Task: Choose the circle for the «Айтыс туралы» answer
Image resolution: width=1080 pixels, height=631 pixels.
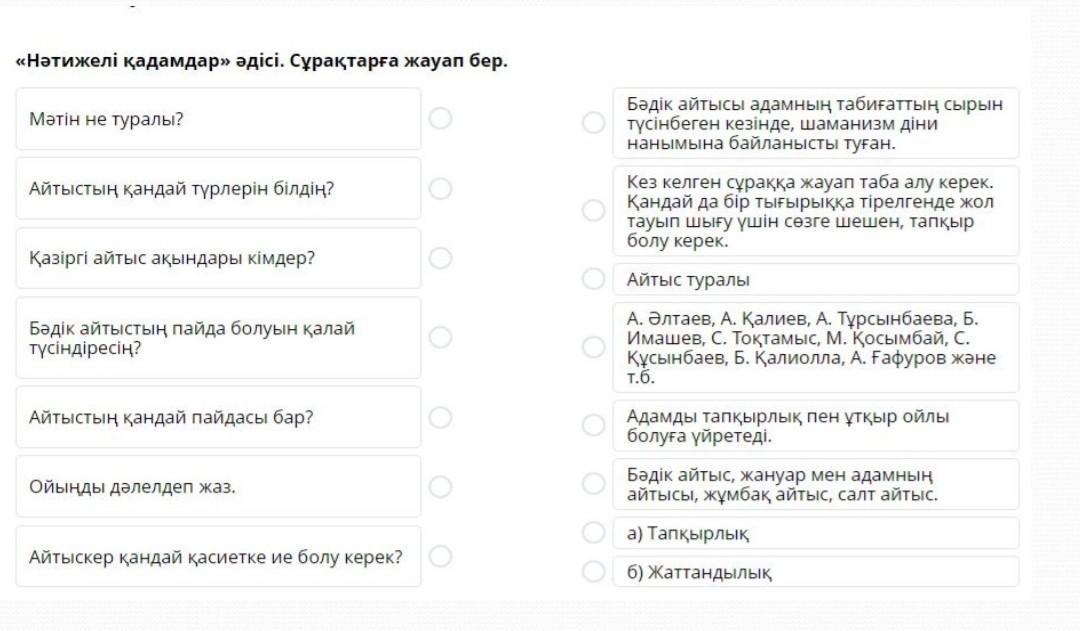Action: point(594,279)
